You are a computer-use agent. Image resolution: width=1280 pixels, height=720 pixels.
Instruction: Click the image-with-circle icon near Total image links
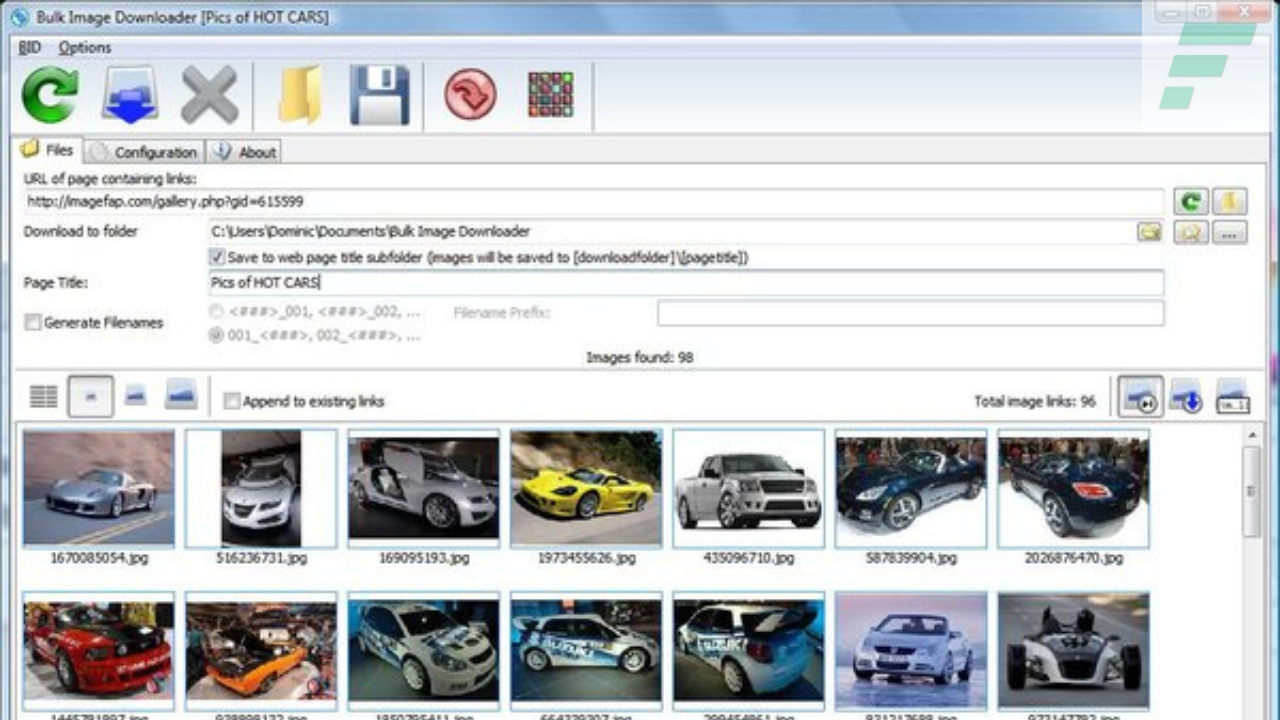click(x=1141, y=396)
